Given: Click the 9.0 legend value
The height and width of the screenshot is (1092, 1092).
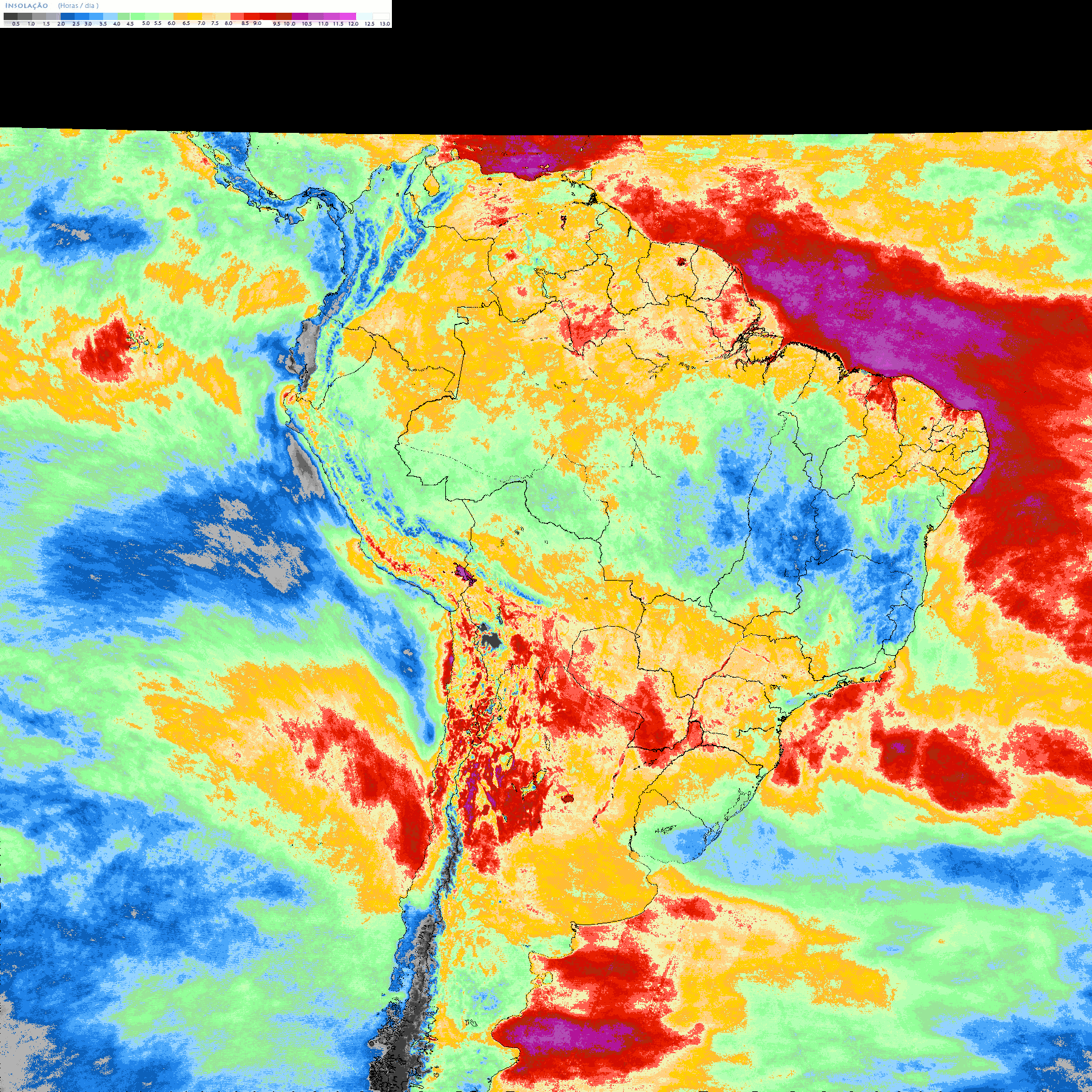Looking at the screenshot, I should (257, 23).
